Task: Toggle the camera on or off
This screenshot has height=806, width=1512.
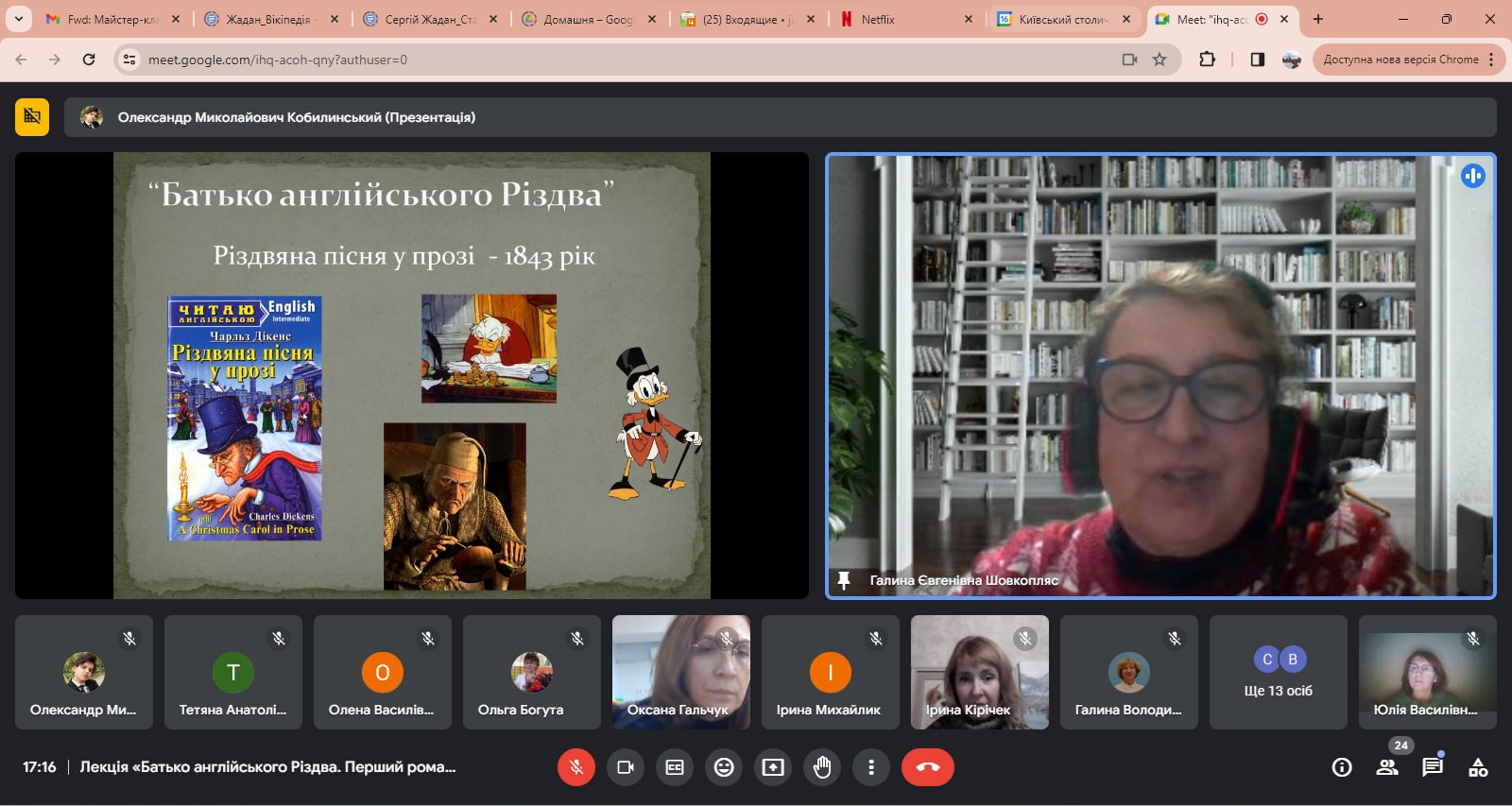Action: click(626, 767)
